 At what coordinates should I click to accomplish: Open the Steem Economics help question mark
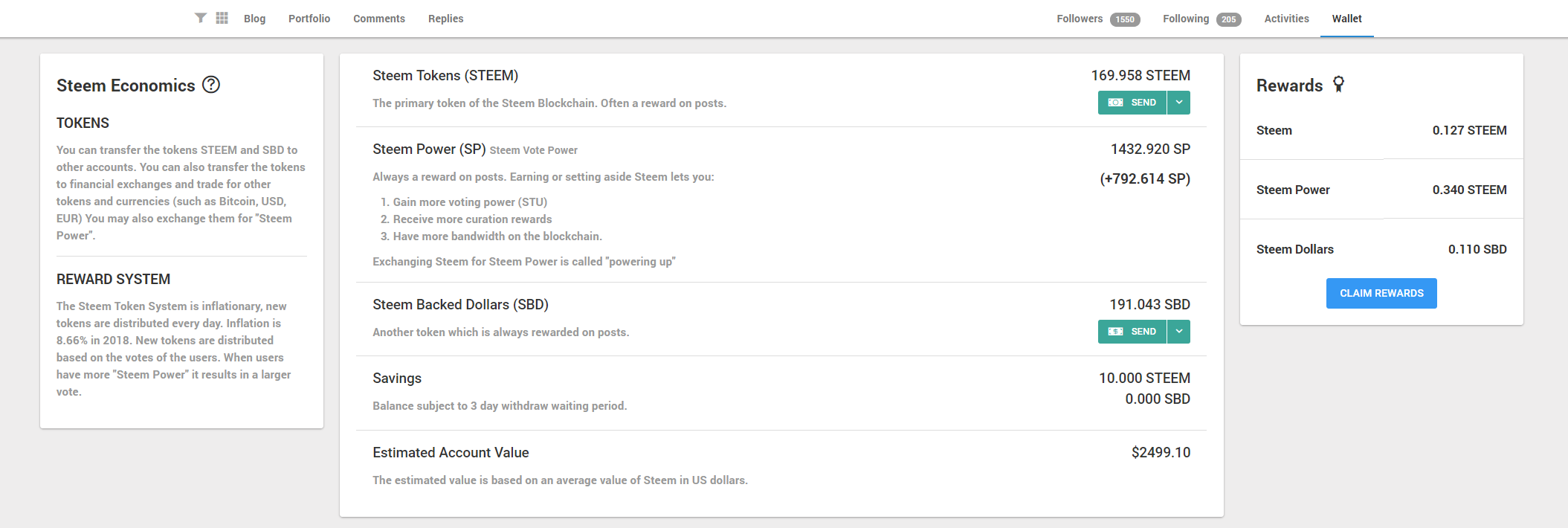pyautogui.click(x=211, y=85)
